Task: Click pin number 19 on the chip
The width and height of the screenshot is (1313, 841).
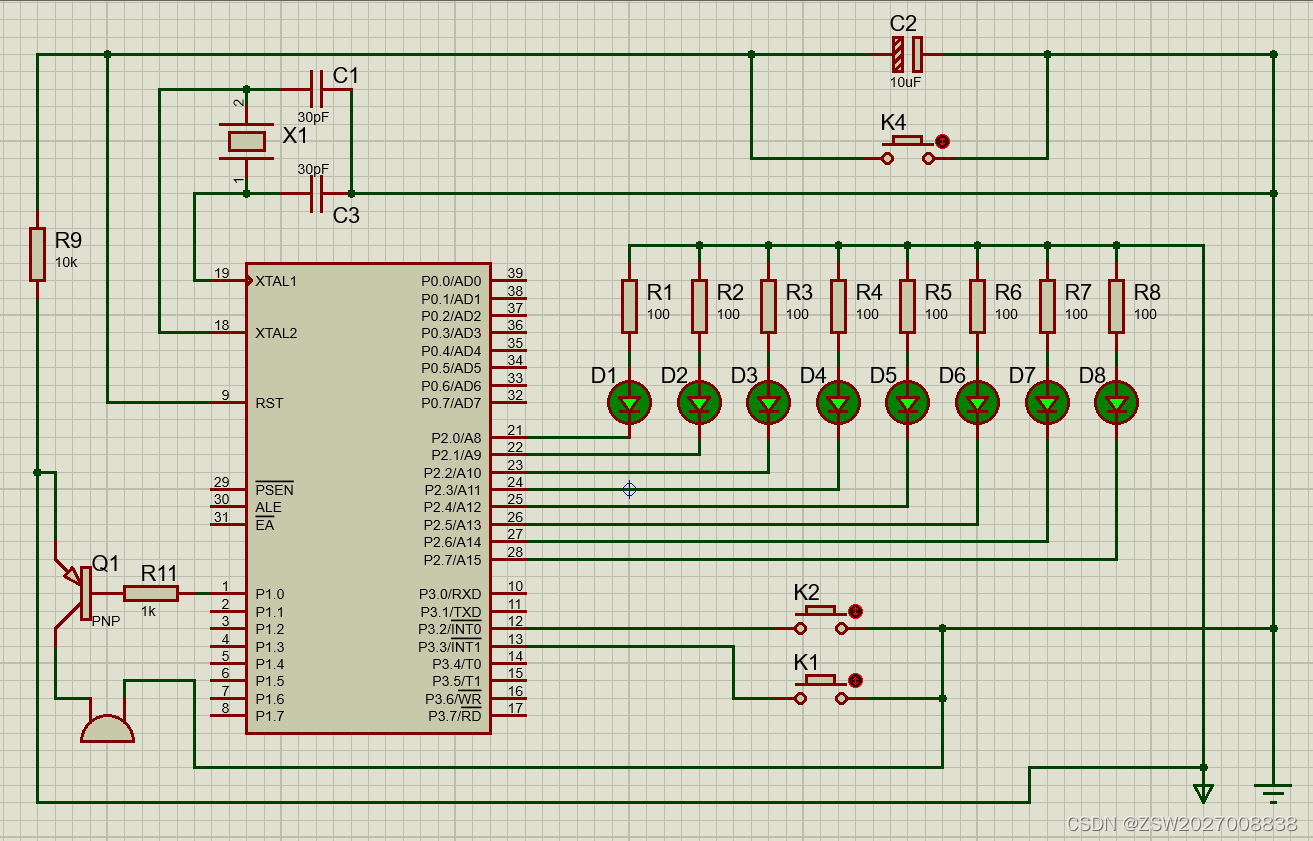Action: point(222,273)
